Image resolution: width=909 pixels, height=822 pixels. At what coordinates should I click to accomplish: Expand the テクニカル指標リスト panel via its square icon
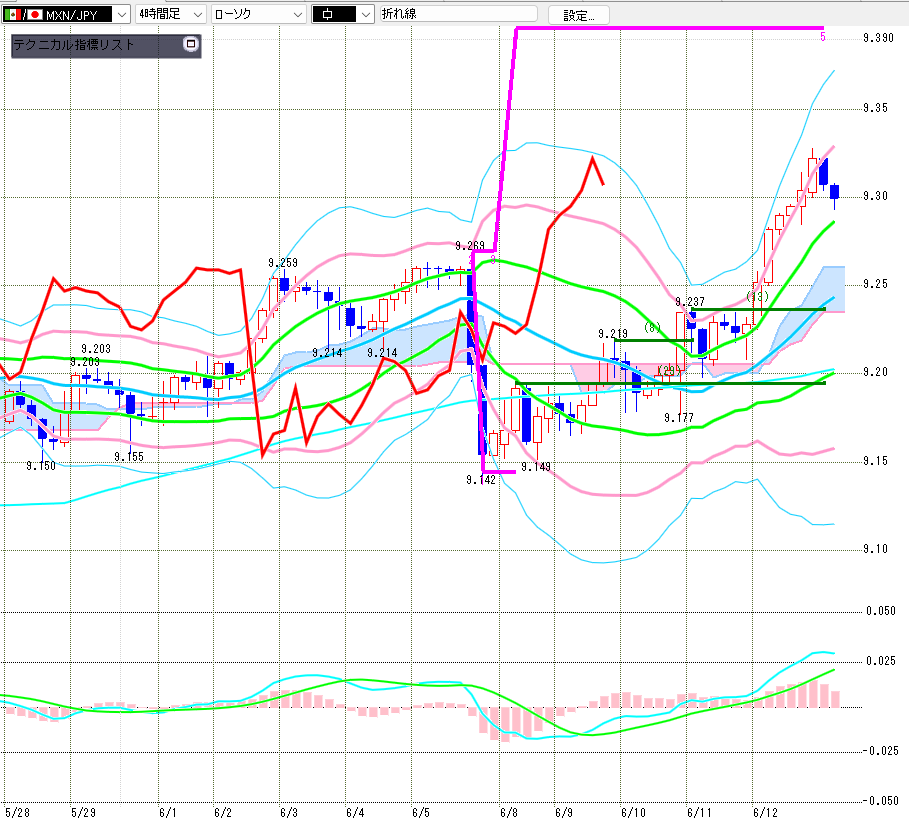191,44
